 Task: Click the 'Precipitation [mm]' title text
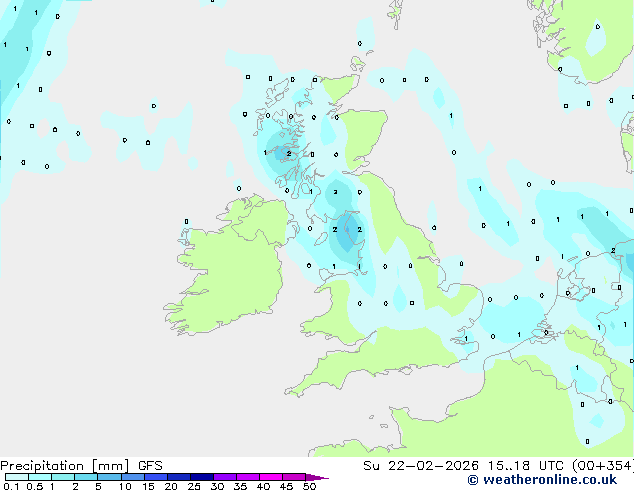[x=64, y=466]
